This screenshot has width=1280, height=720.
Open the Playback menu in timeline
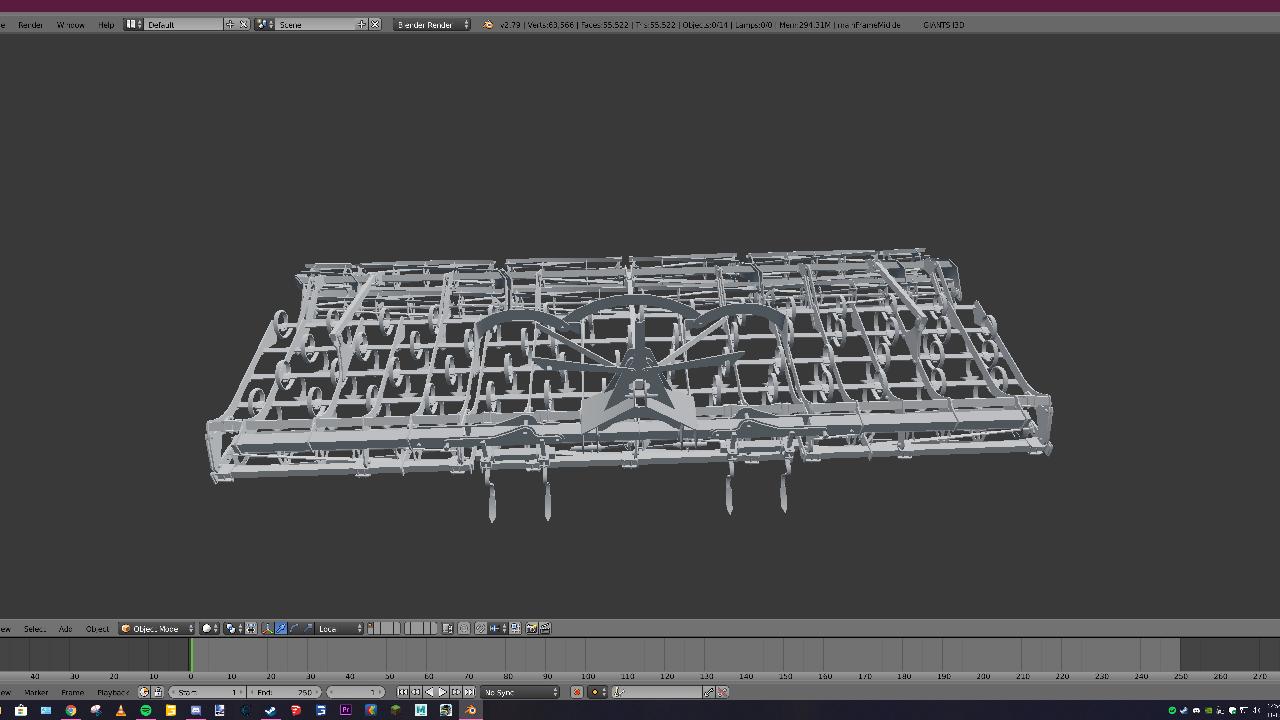pyautogui.click(x=113, y=692)
